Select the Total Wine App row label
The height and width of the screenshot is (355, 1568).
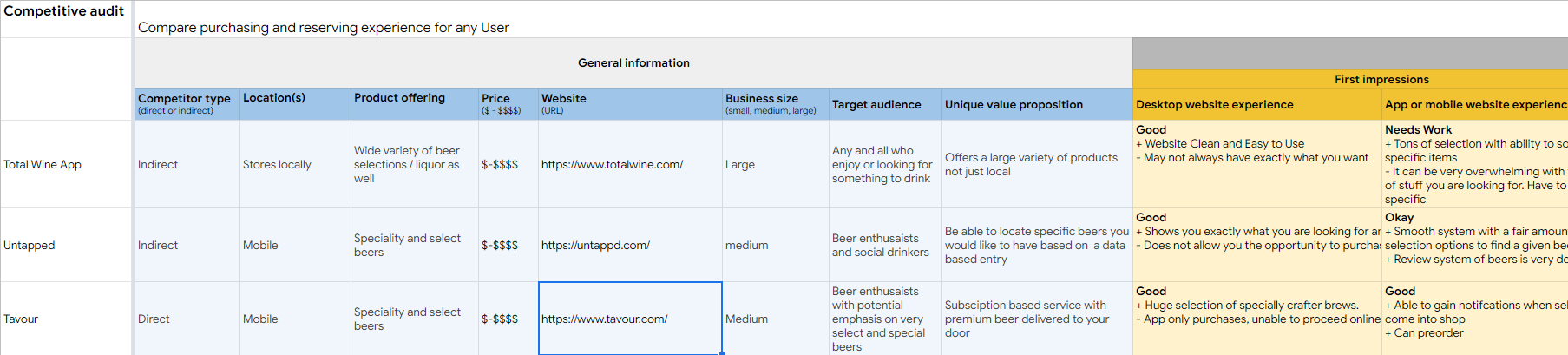tap(43, 165)
